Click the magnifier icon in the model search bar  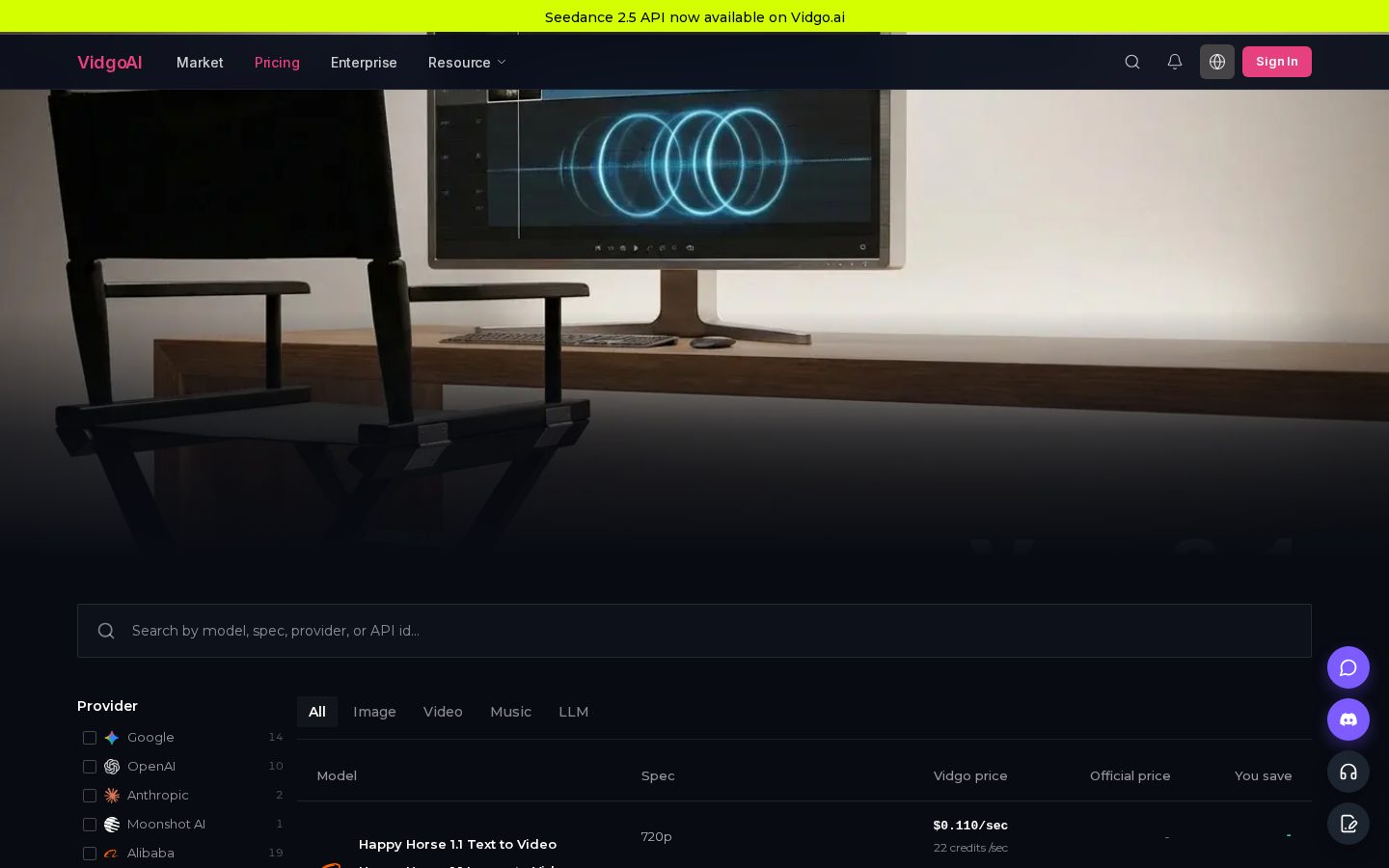click(106, 631)
